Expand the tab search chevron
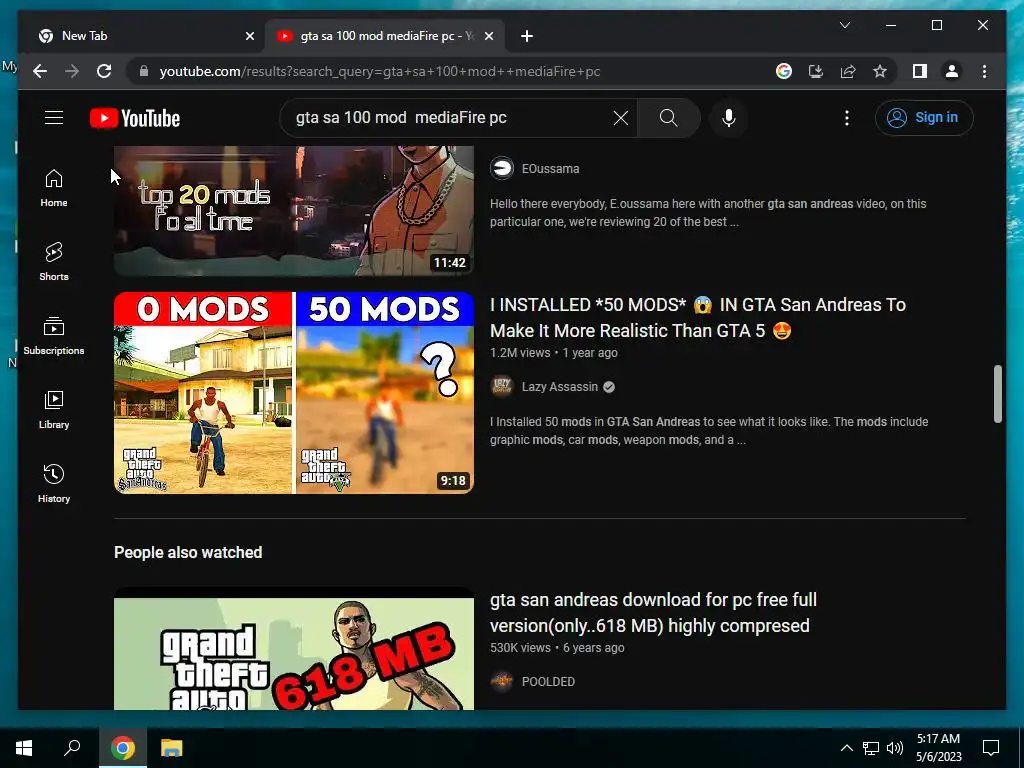 [844, 25]
